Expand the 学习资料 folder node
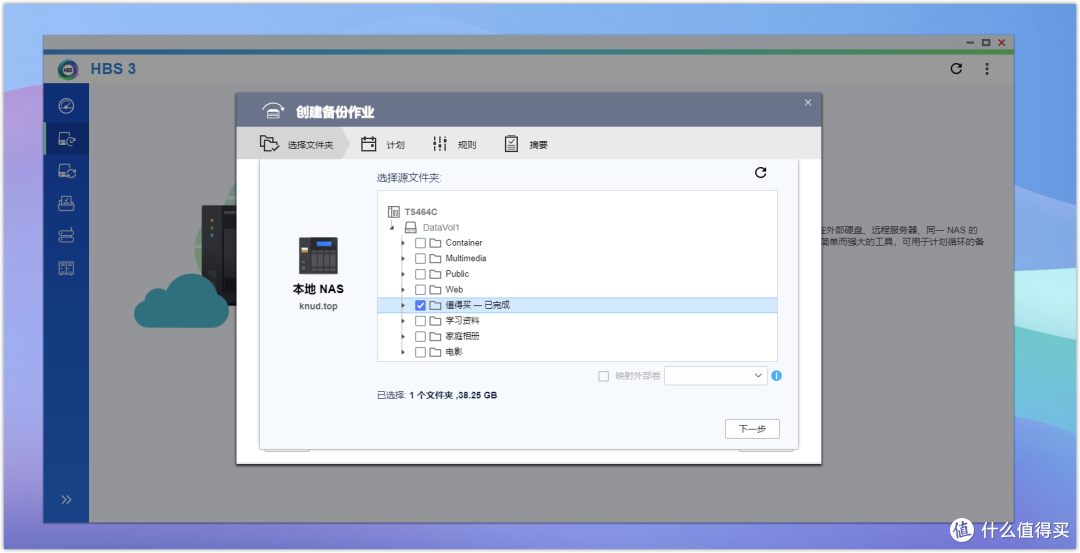This screenshot has height=553, width=1080. [x=403, y=320]
